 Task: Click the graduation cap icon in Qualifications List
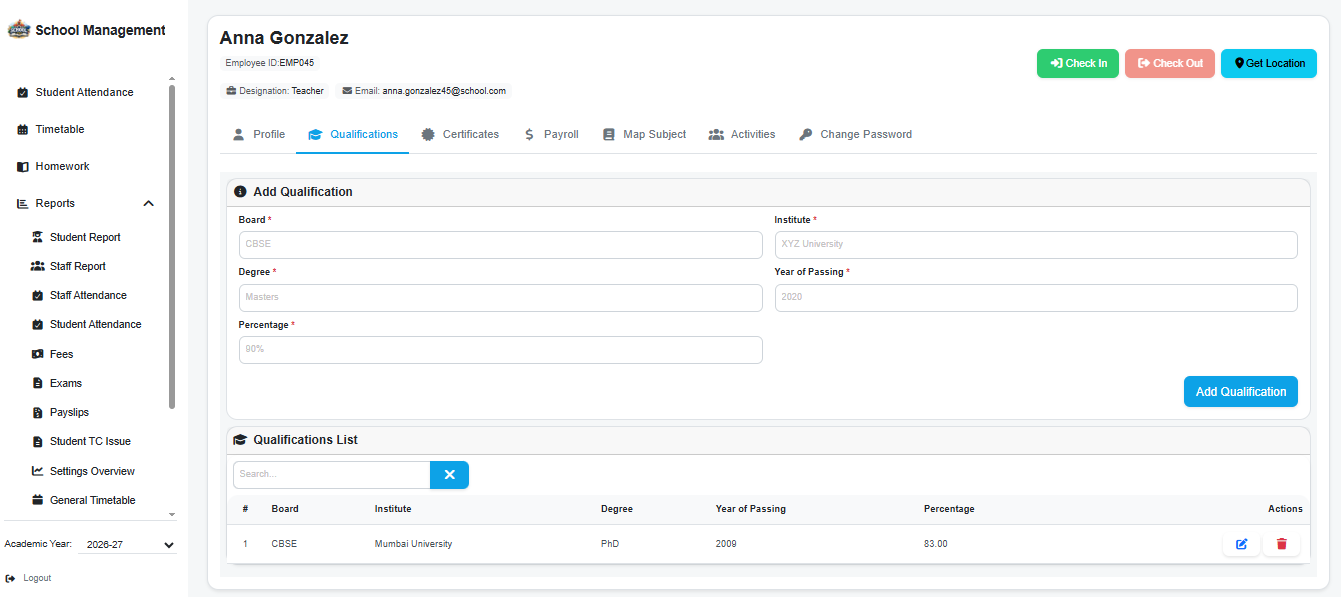pyautogui.click(x=240, y=440)
